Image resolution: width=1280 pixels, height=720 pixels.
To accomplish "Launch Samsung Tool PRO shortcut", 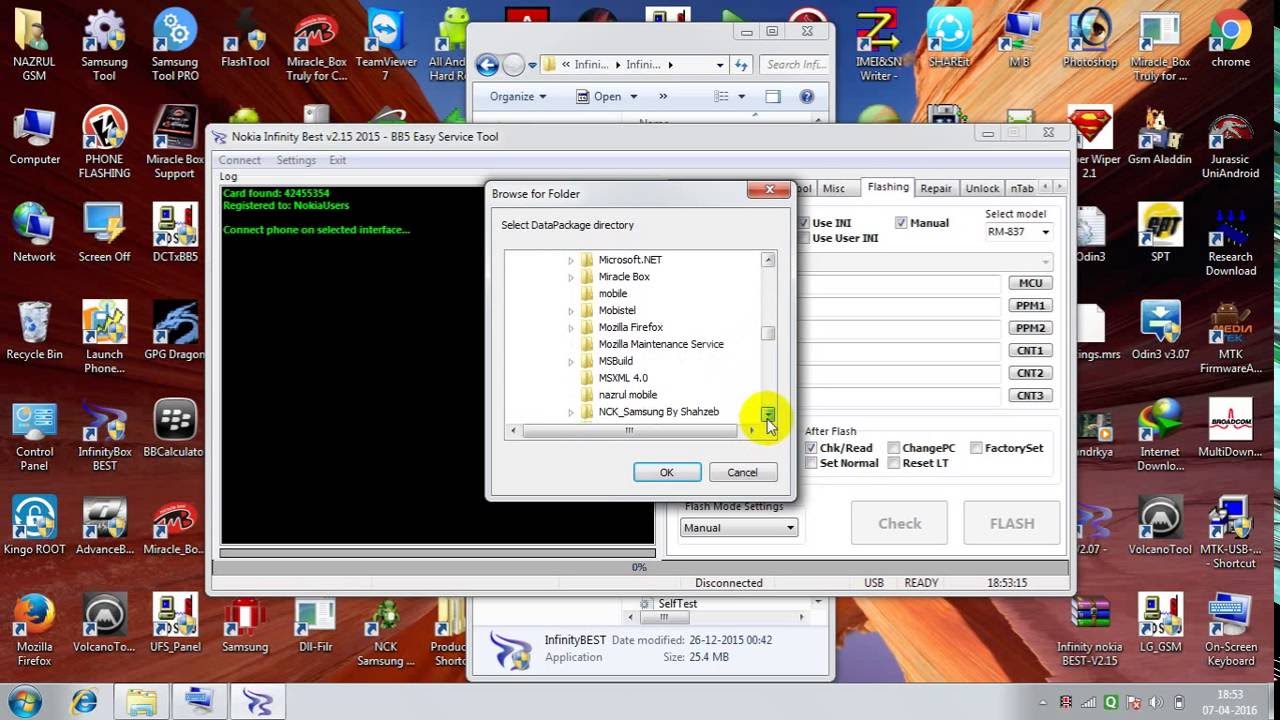I will [x=175, y=45].
